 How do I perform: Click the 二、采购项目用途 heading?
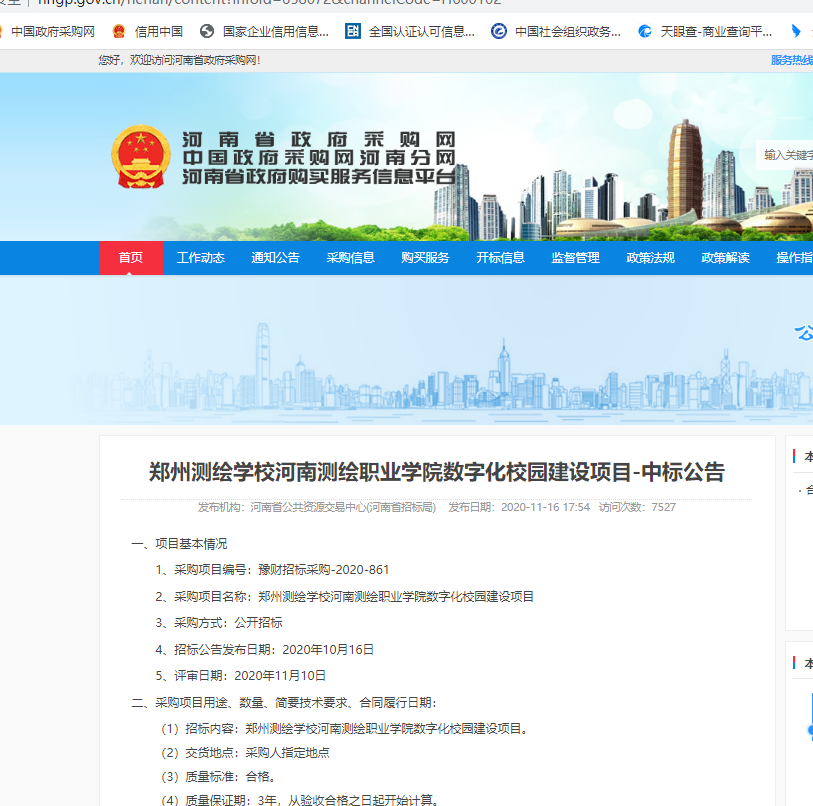(284, 703)
